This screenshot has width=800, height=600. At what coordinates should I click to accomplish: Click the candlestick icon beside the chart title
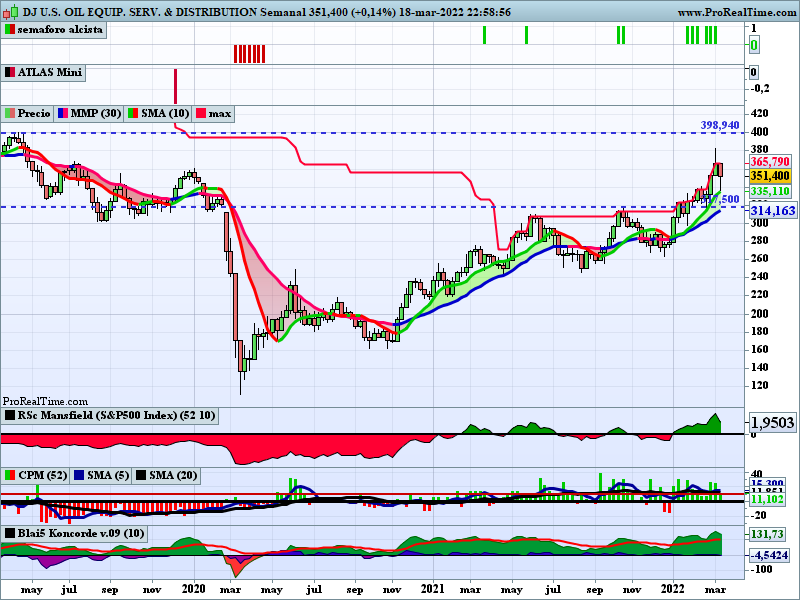(10, 11)
